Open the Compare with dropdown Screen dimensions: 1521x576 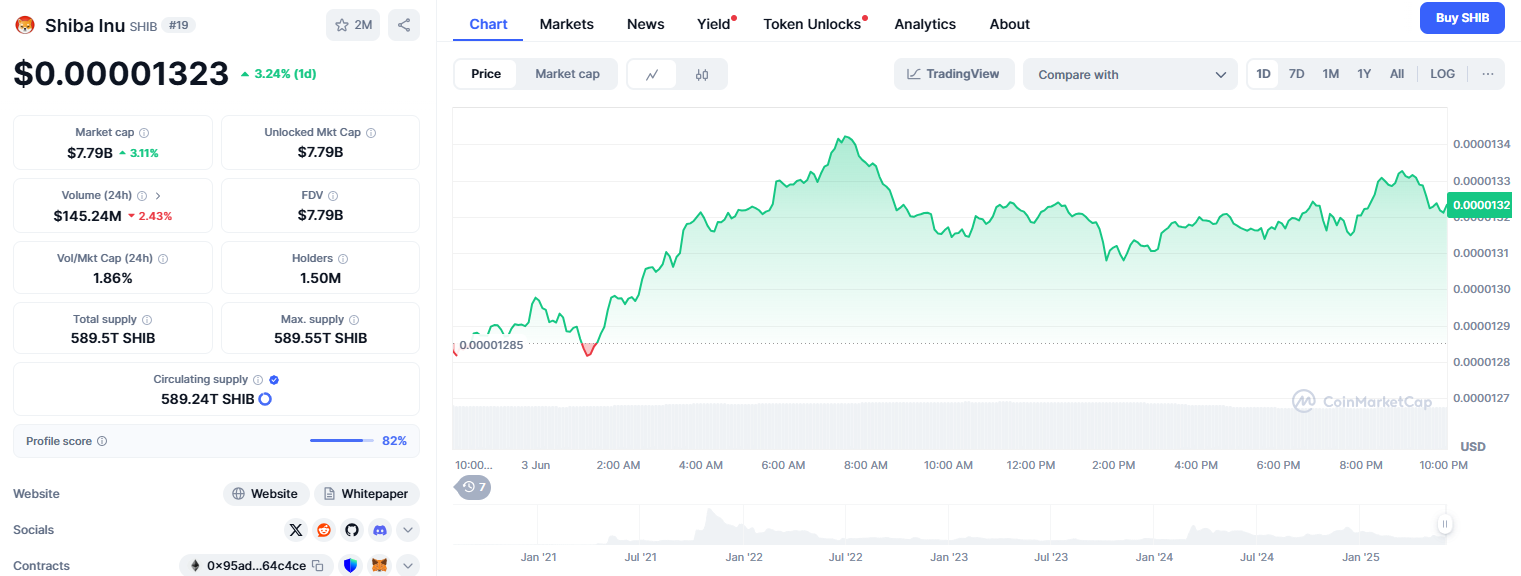coord(1131,74)
